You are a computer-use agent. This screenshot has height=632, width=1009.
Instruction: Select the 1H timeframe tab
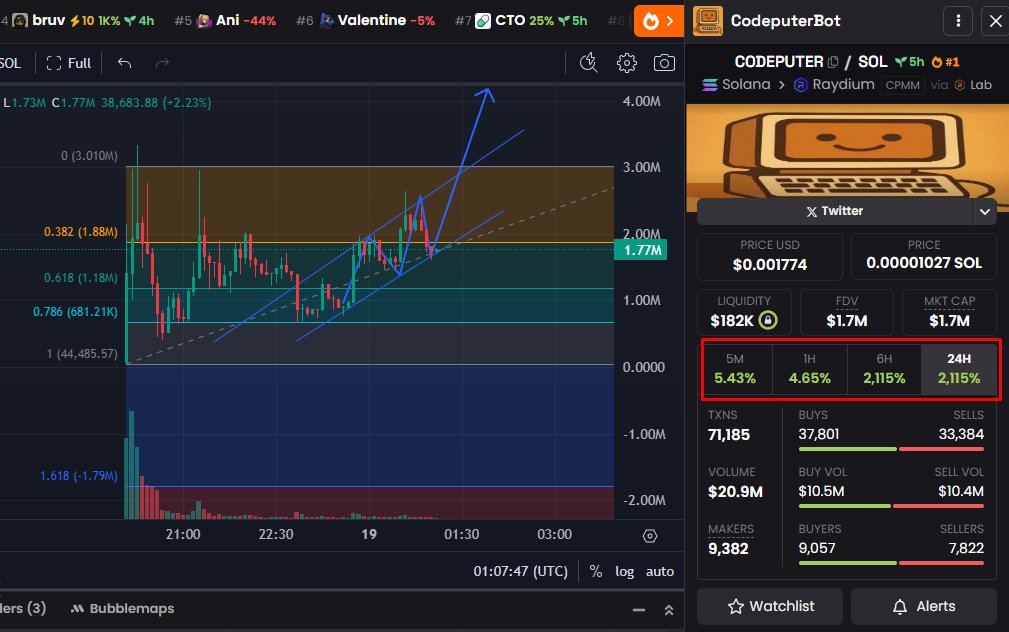810,369
